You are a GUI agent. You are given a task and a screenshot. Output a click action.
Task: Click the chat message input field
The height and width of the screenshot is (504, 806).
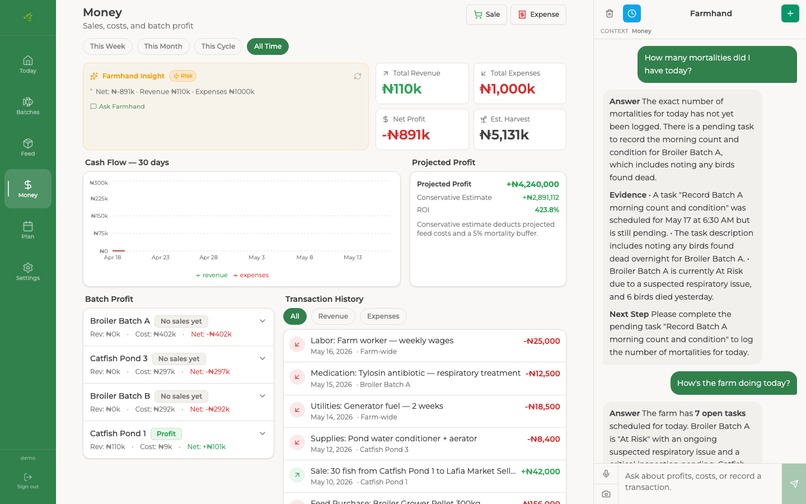[699, 482]
